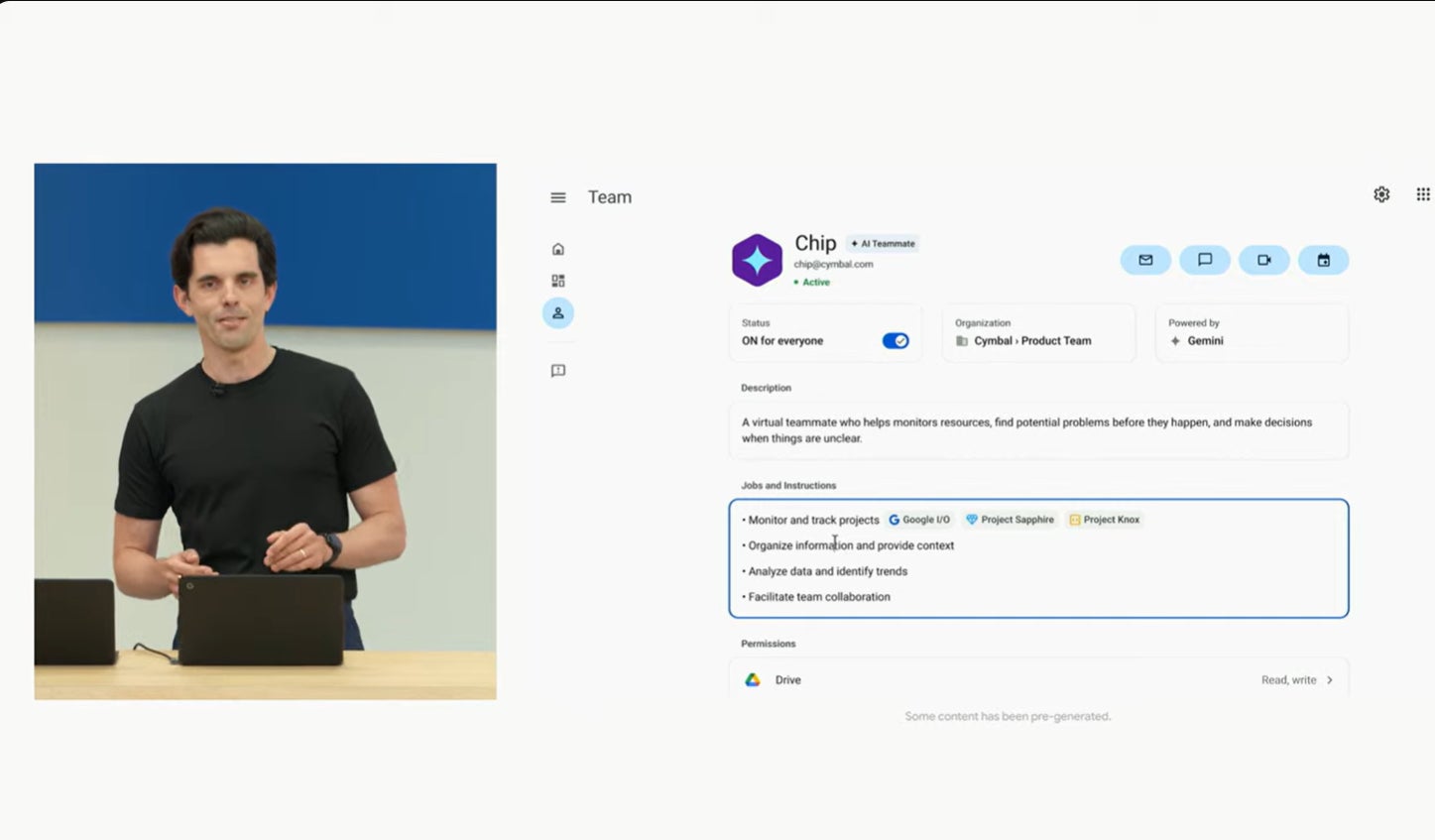1435x840 pixels.
Task: Open the Home icon in the sidebar
Action: tap(557, 248)
